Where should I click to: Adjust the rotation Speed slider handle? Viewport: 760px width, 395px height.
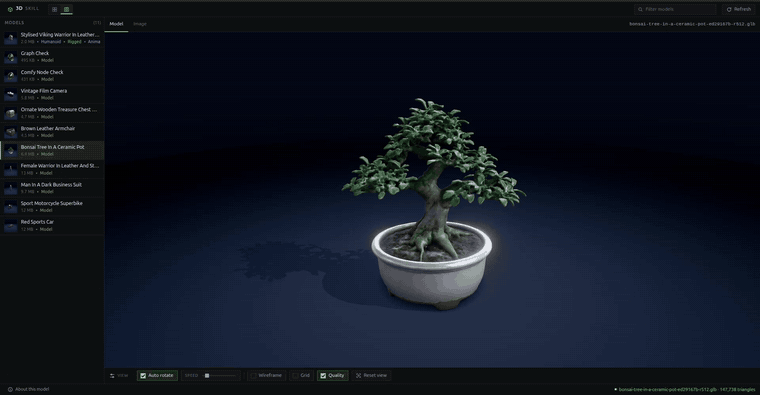(x=207, y=376)
